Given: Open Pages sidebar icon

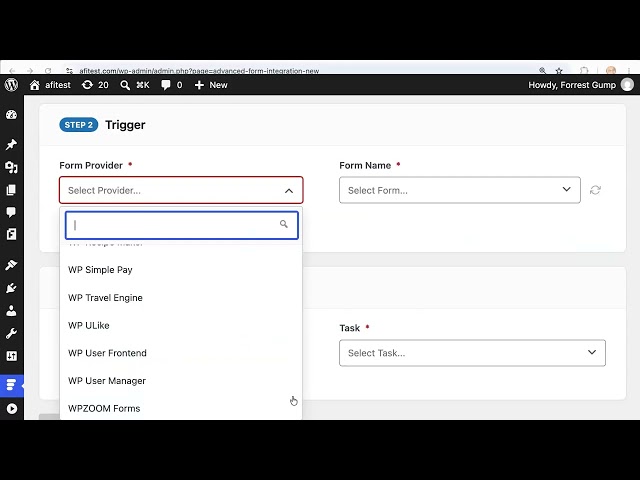Looking at the screenshot, I should (x=11, y=190).
